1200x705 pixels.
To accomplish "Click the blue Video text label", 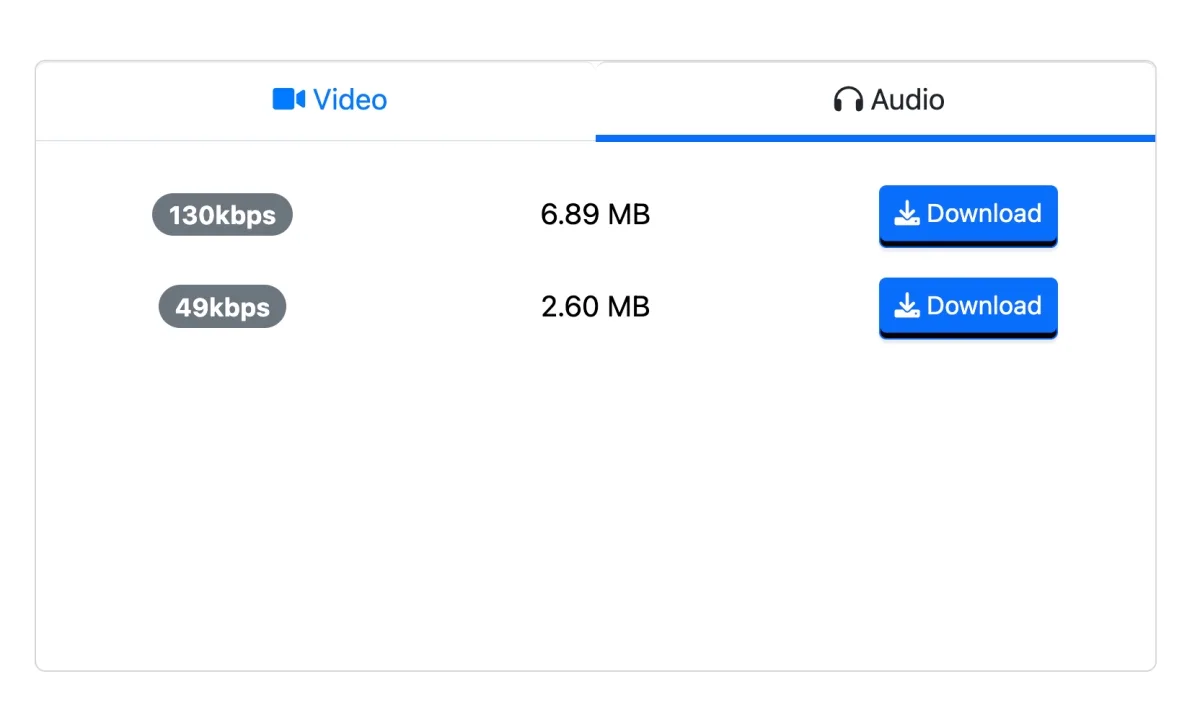I will [x=350, y=100].
